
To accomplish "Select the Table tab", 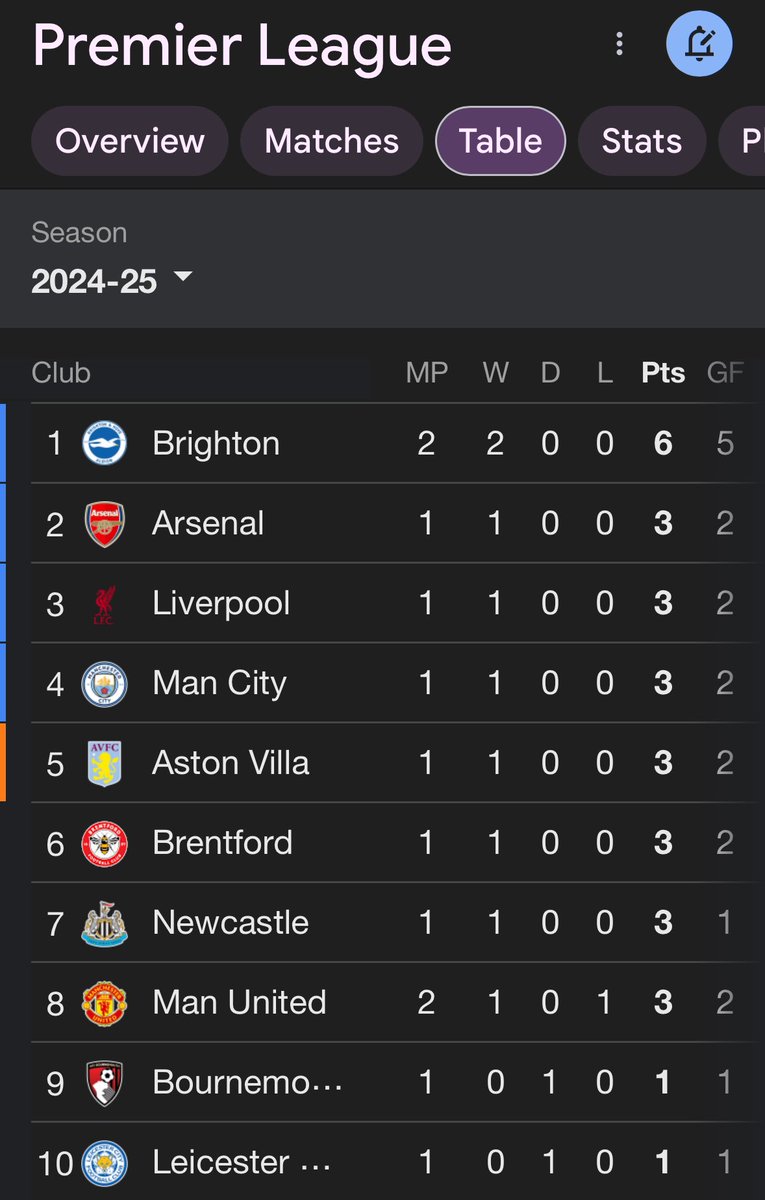I will (501, 141).
